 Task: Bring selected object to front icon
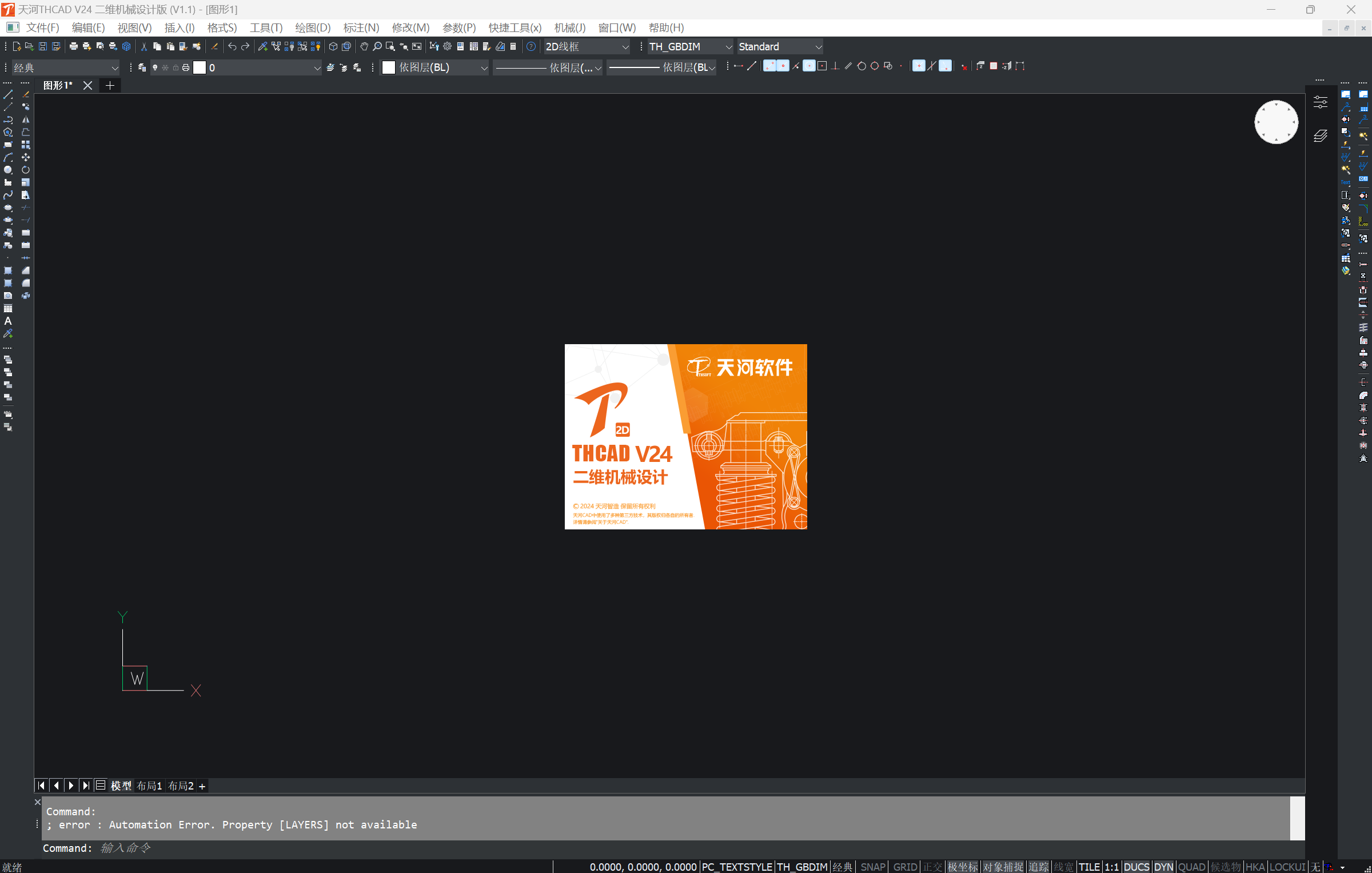tap(8, 360)
